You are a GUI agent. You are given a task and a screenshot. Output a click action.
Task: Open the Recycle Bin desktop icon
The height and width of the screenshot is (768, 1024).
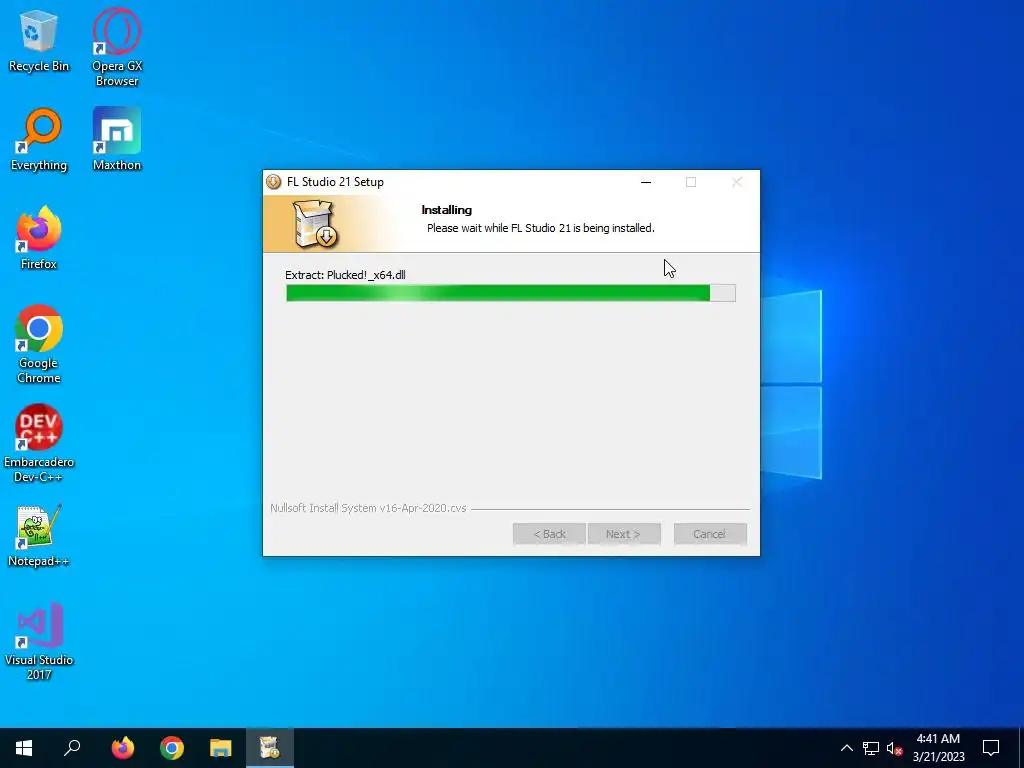tap(39, 40)
